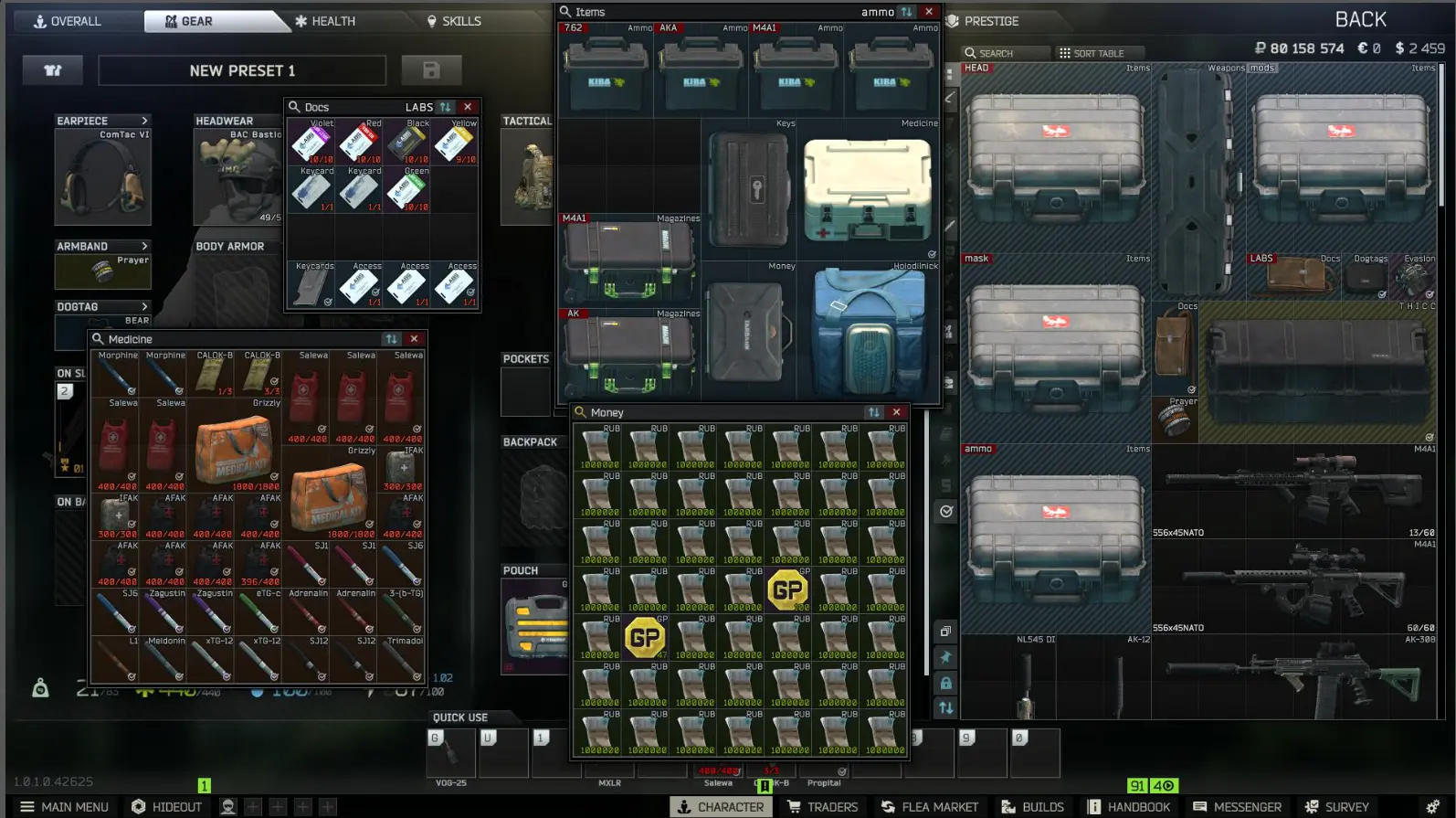Screen dimensions: 1456x818
Task: Switch to the SKILLS tab
Action: click(454, 21)
